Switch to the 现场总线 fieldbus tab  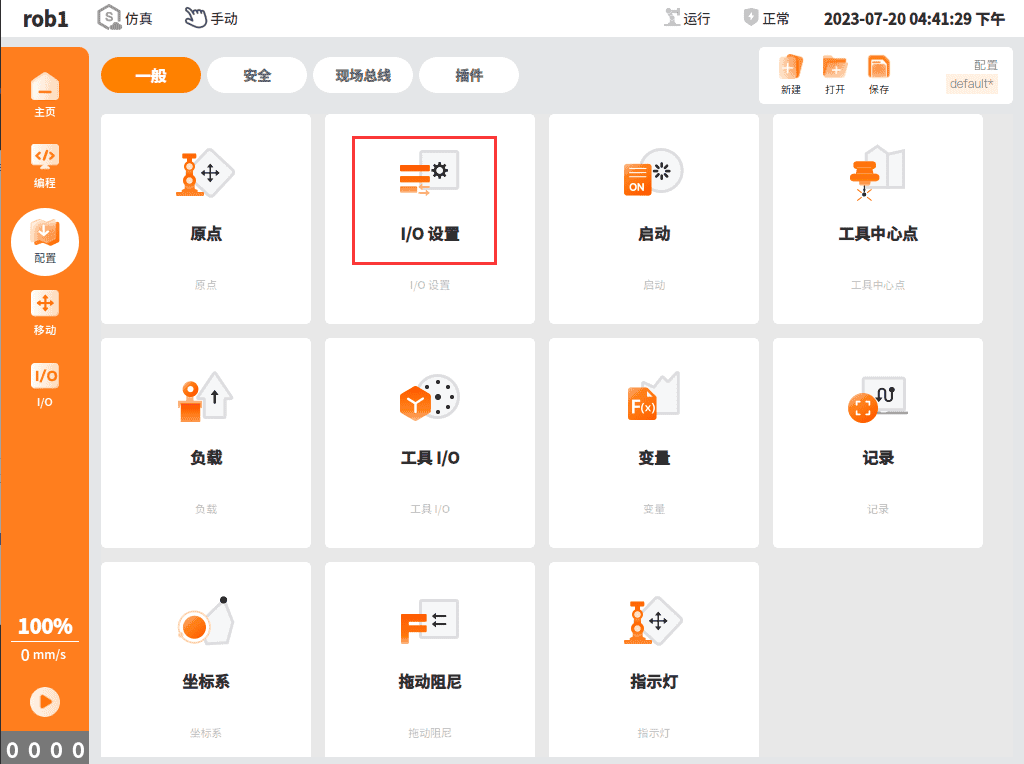(362, 75)
